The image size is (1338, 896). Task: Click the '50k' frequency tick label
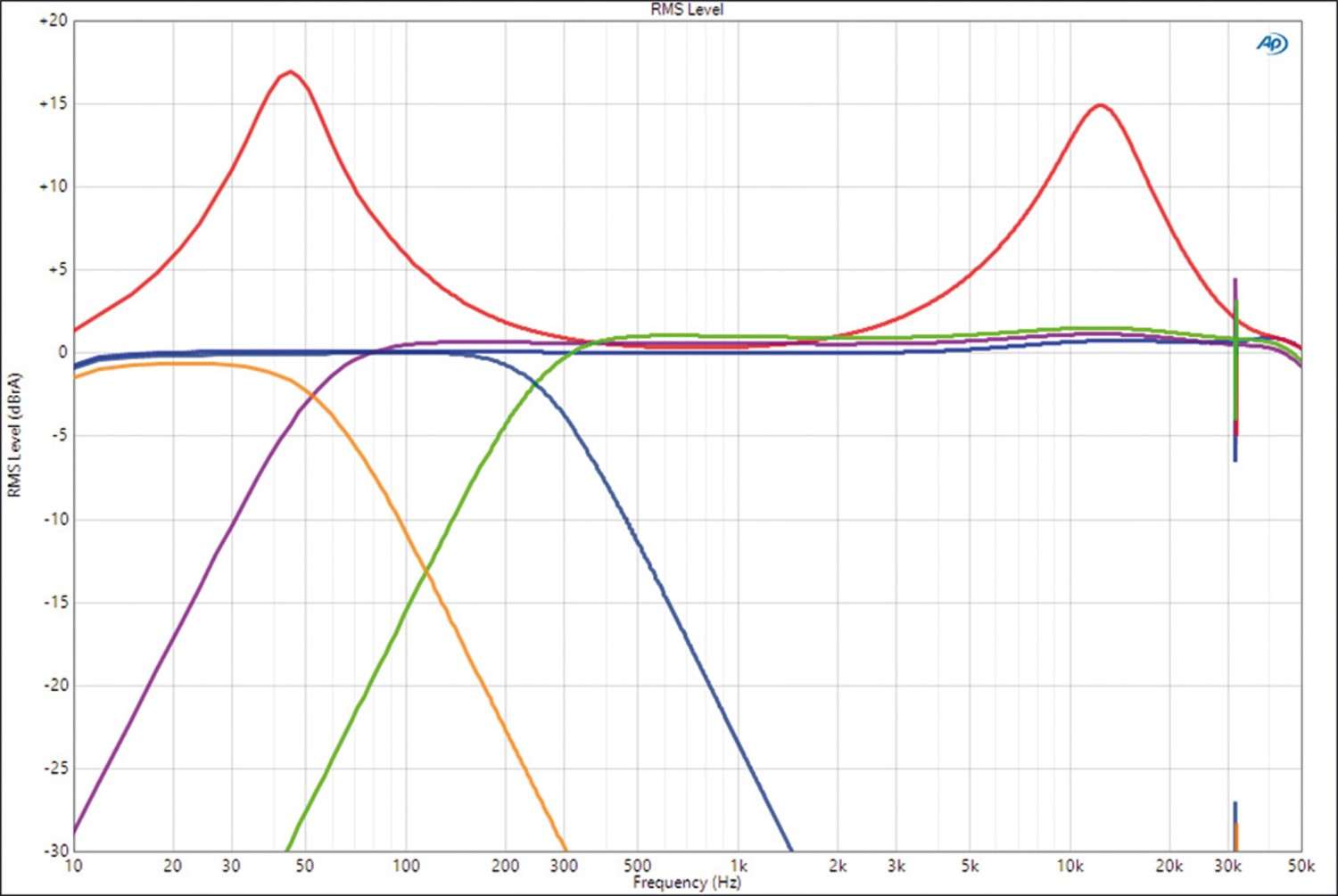[x=1301, y=866]
